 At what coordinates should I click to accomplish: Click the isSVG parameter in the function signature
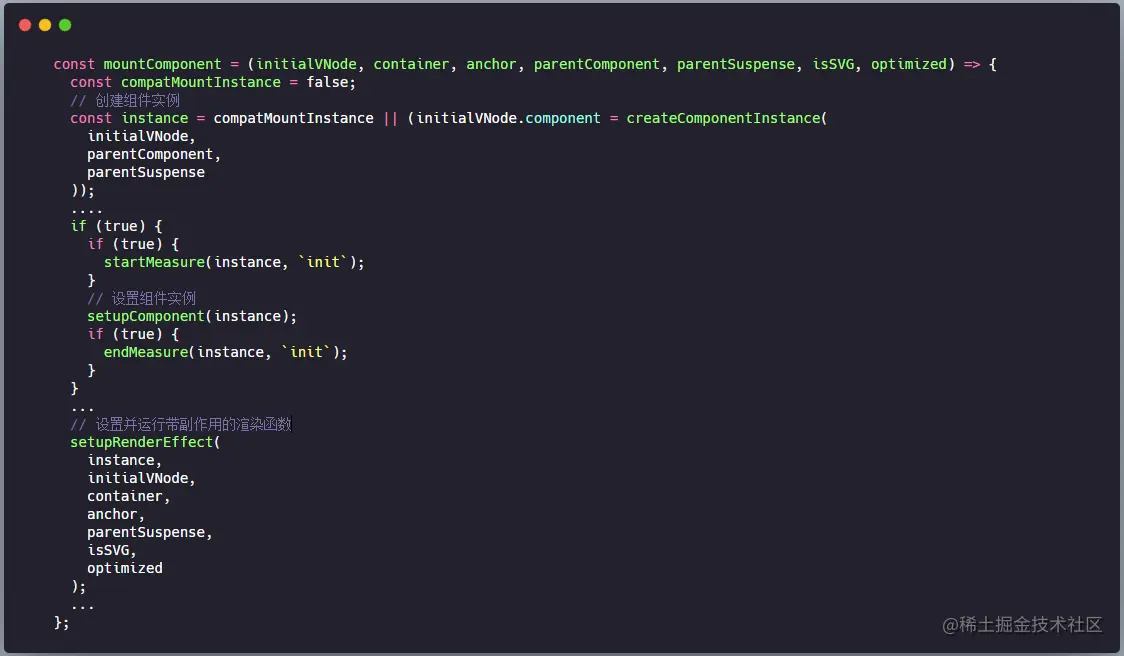click(834, 65)
